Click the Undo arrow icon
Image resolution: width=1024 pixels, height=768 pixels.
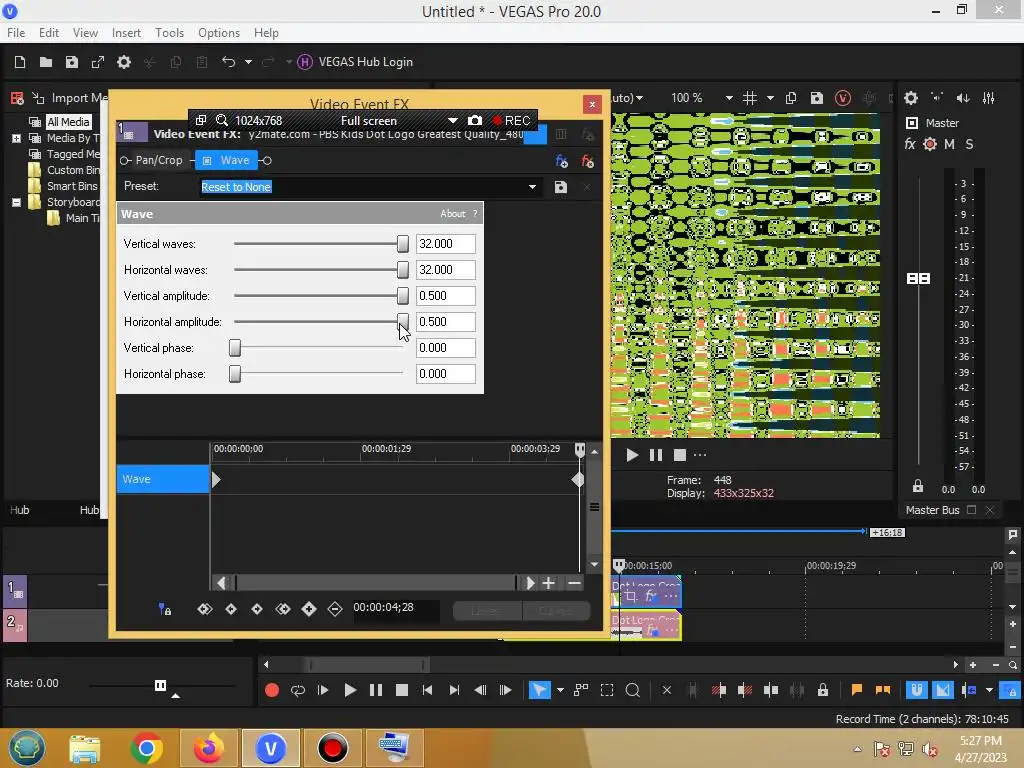click(229, 62)
